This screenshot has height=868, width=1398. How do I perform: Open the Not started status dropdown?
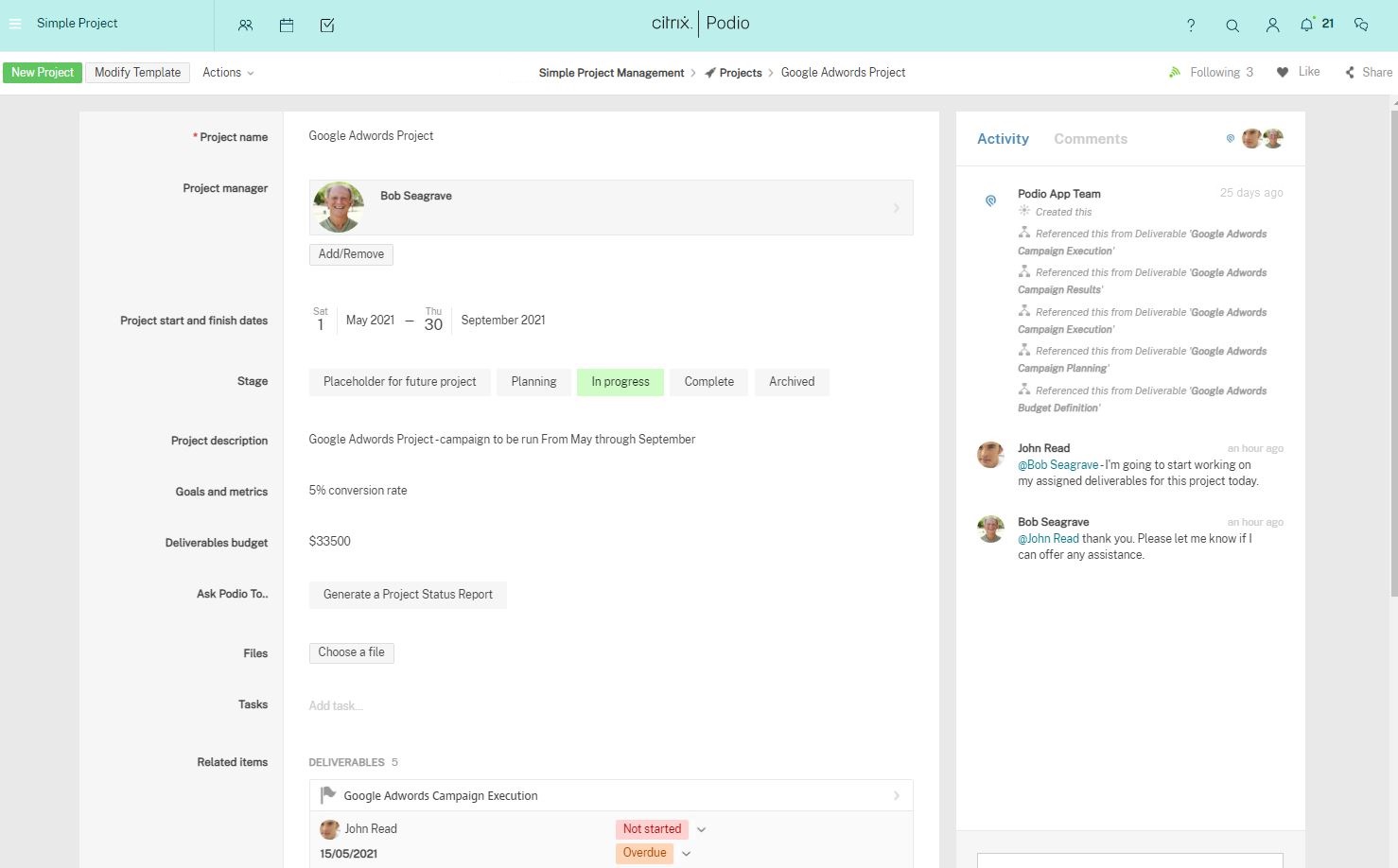pyautogui.click(x=701, y=829)
